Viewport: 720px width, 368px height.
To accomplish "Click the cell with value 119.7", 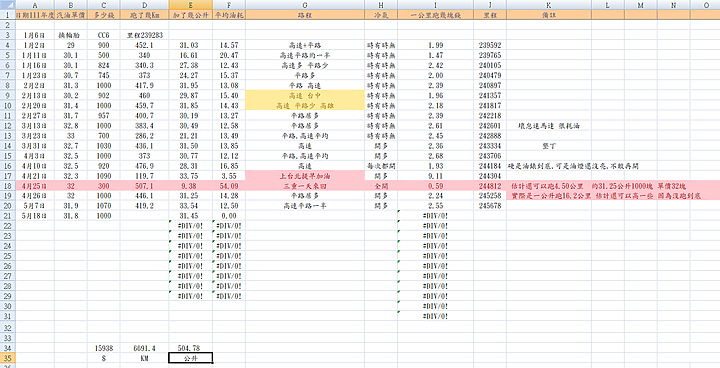I will pos(145,176).
